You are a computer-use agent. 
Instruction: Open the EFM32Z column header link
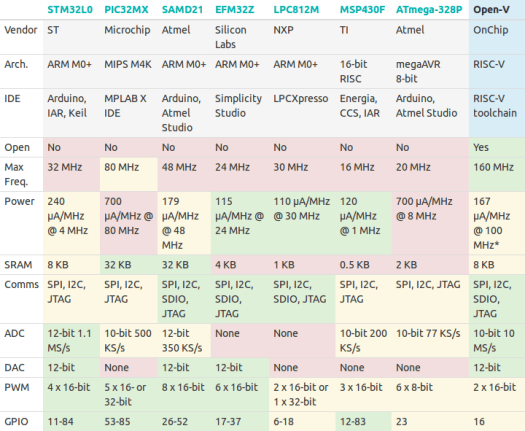click(x=235, y=9)
